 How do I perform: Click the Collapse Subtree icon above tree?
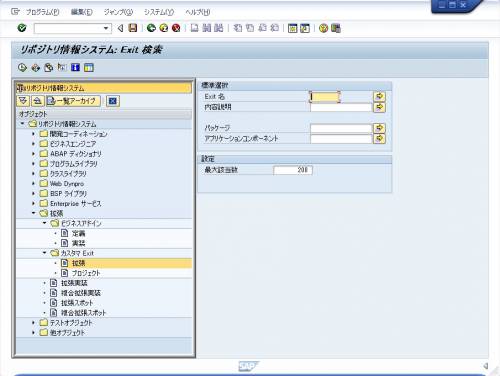(38, 101)
